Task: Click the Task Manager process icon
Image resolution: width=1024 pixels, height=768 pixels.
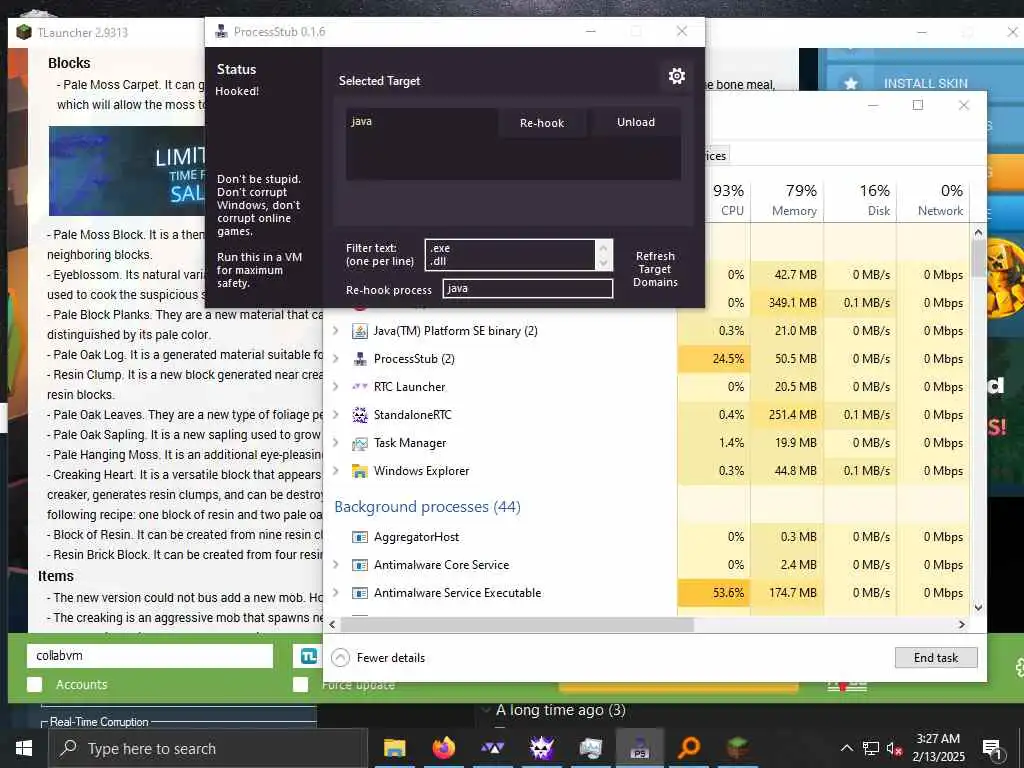Action: [360, 443]
